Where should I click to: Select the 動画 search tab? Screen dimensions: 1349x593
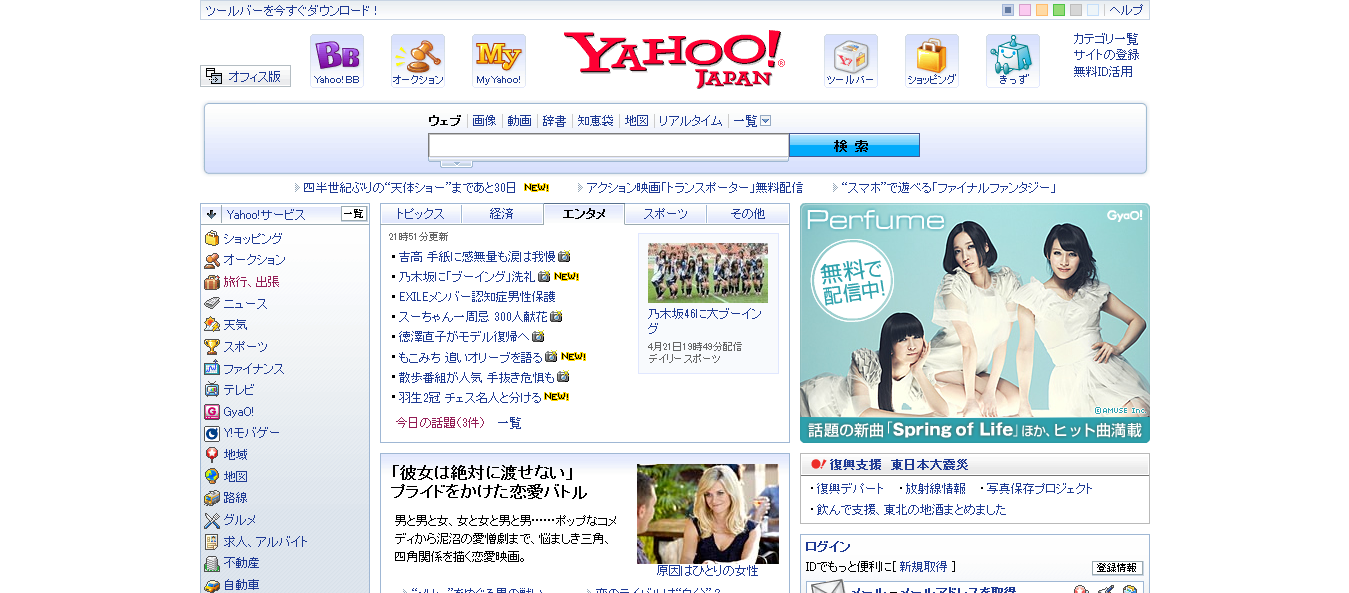point(519,121)
